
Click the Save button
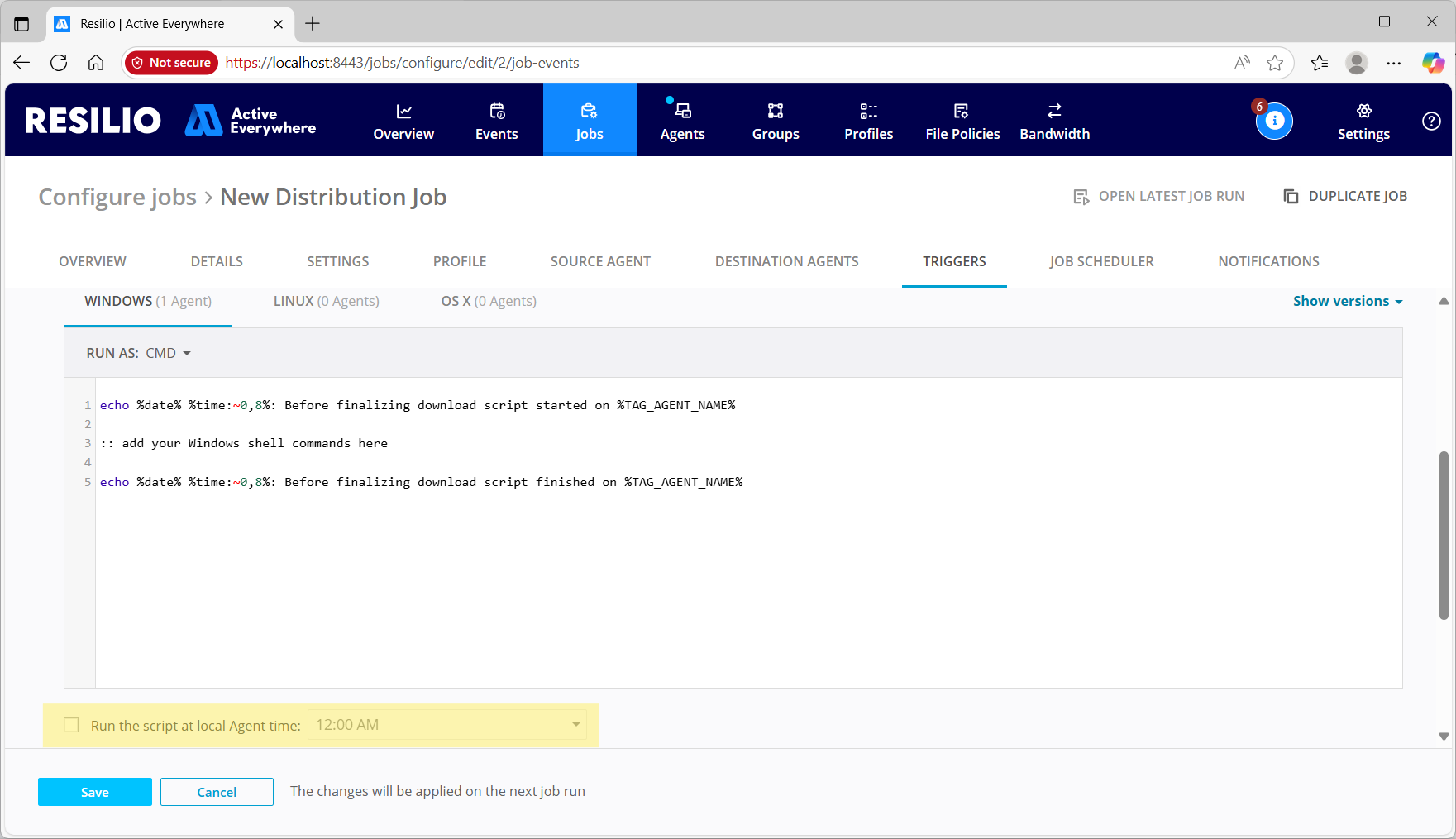tap(94, 792)
